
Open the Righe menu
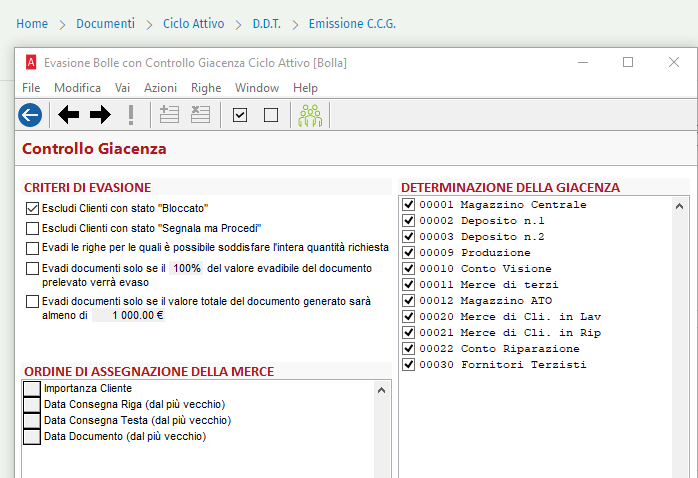(206, 88)
